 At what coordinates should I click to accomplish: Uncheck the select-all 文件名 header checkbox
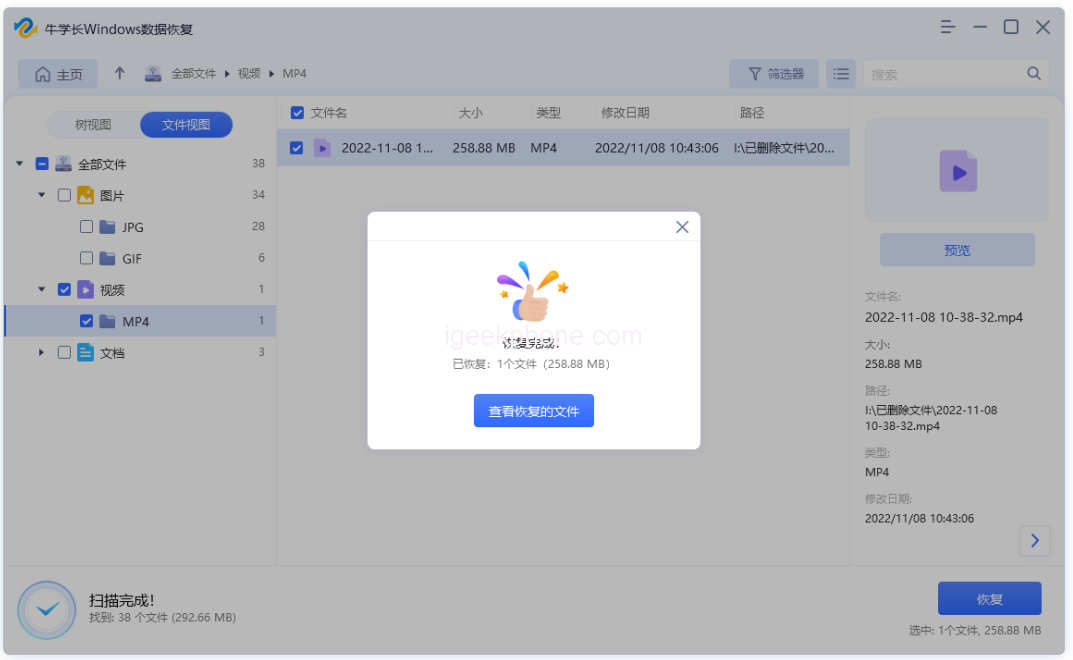tap(297, 113)
